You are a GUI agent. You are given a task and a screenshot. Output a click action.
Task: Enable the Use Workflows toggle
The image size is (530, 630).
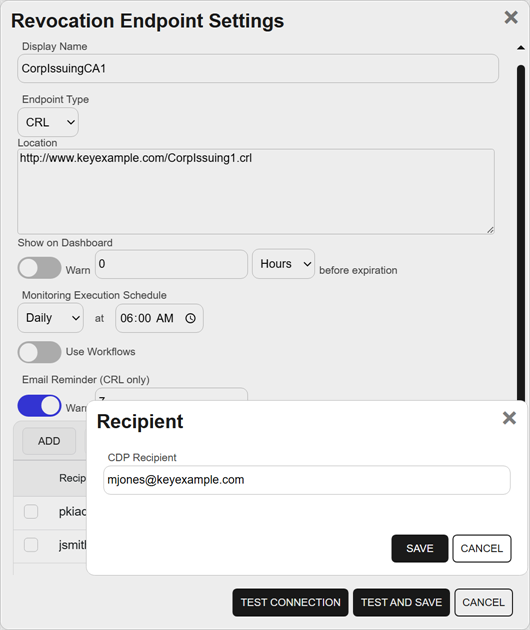pyautogui.click(x=39, y=352)
